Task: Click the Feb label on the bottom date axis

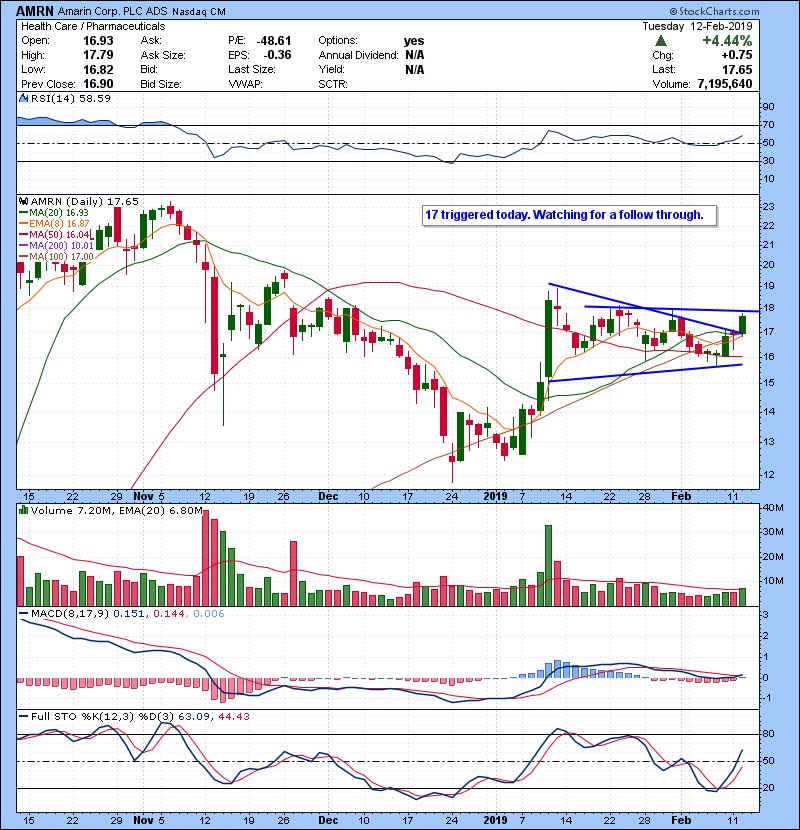Action: click(681, 820)
